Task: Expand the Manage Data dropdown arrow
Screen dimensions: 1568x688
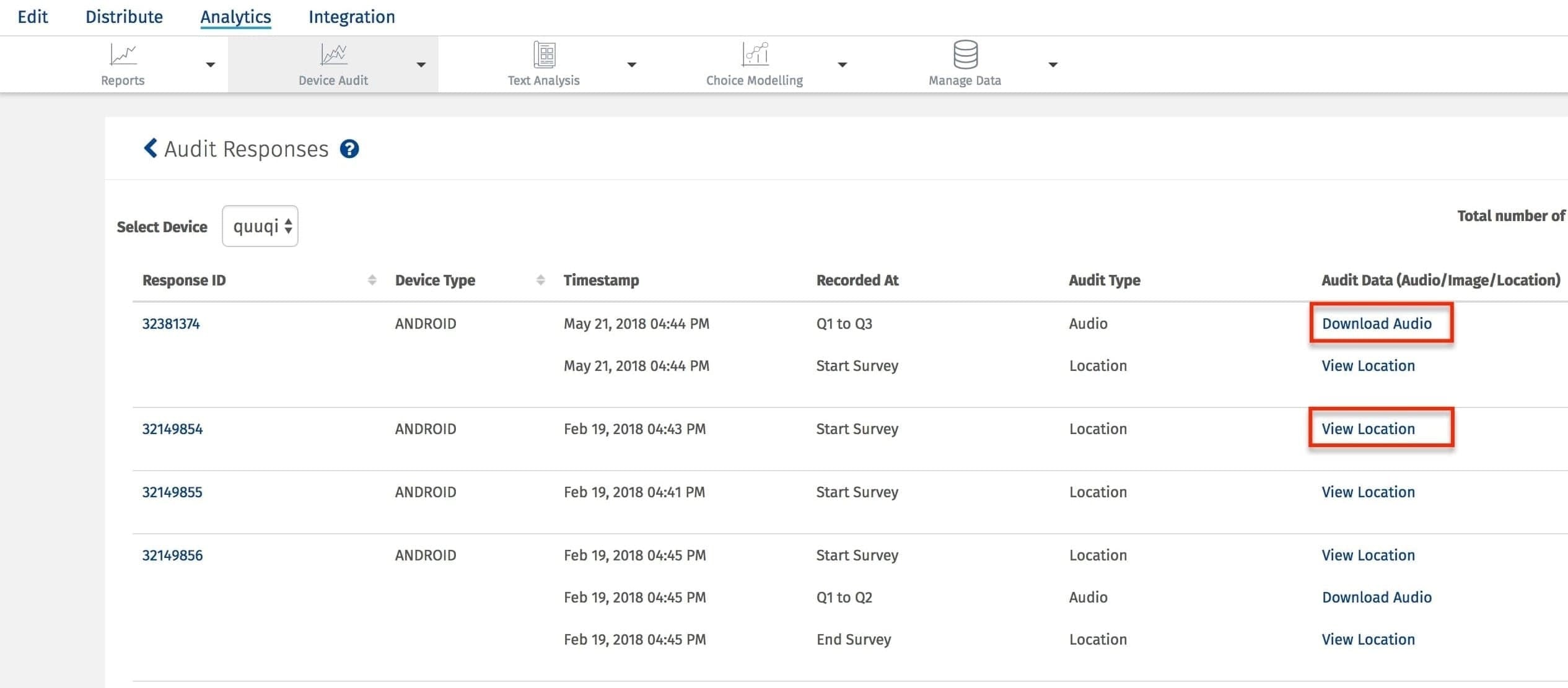Action: pyautogui.click(x=1053, y=64)
